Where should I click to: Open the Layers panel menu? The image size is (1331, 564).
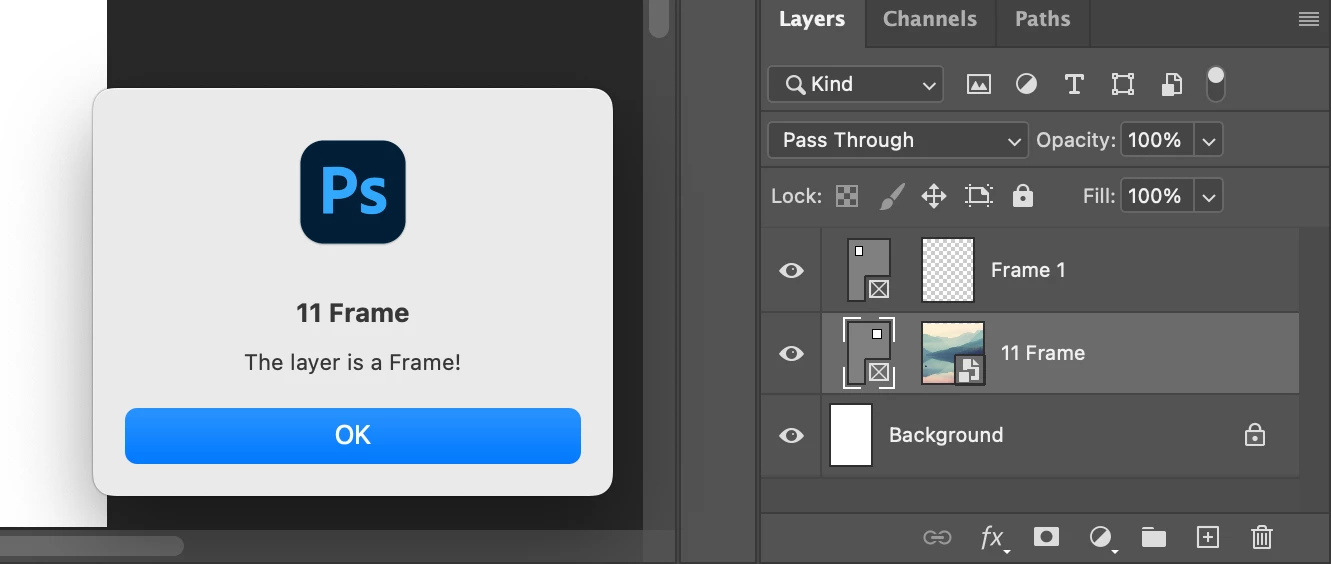pyautogui.click(x=1309, y=19)
